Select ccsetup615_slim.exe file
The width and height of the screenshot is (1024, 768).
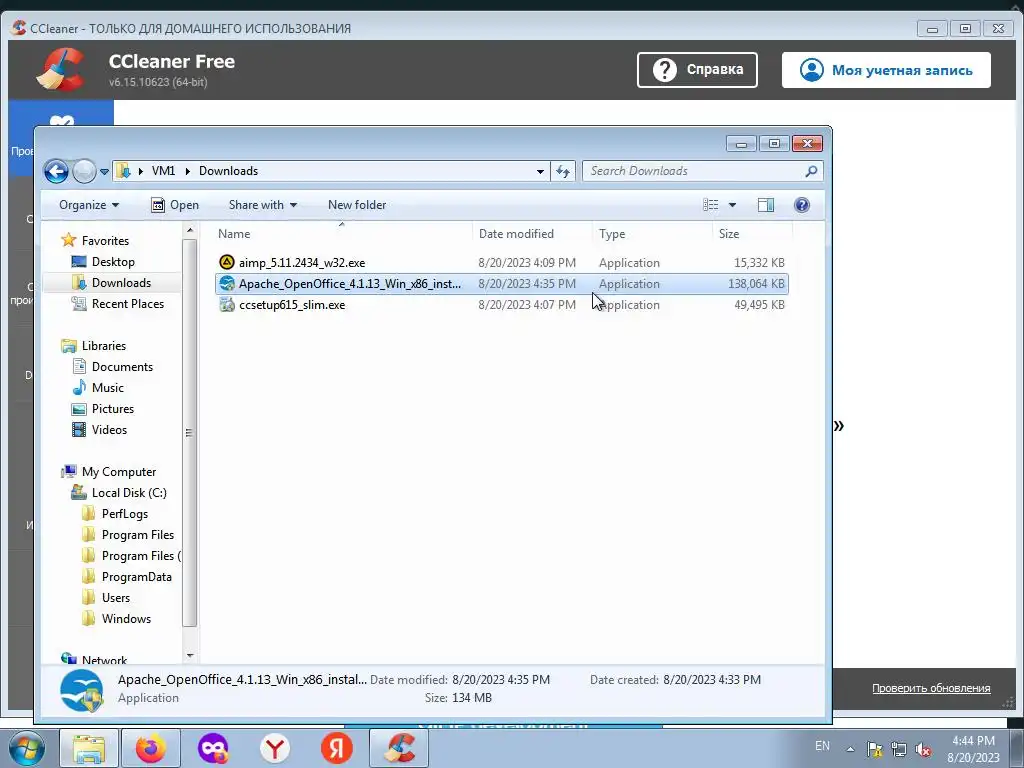502,304
